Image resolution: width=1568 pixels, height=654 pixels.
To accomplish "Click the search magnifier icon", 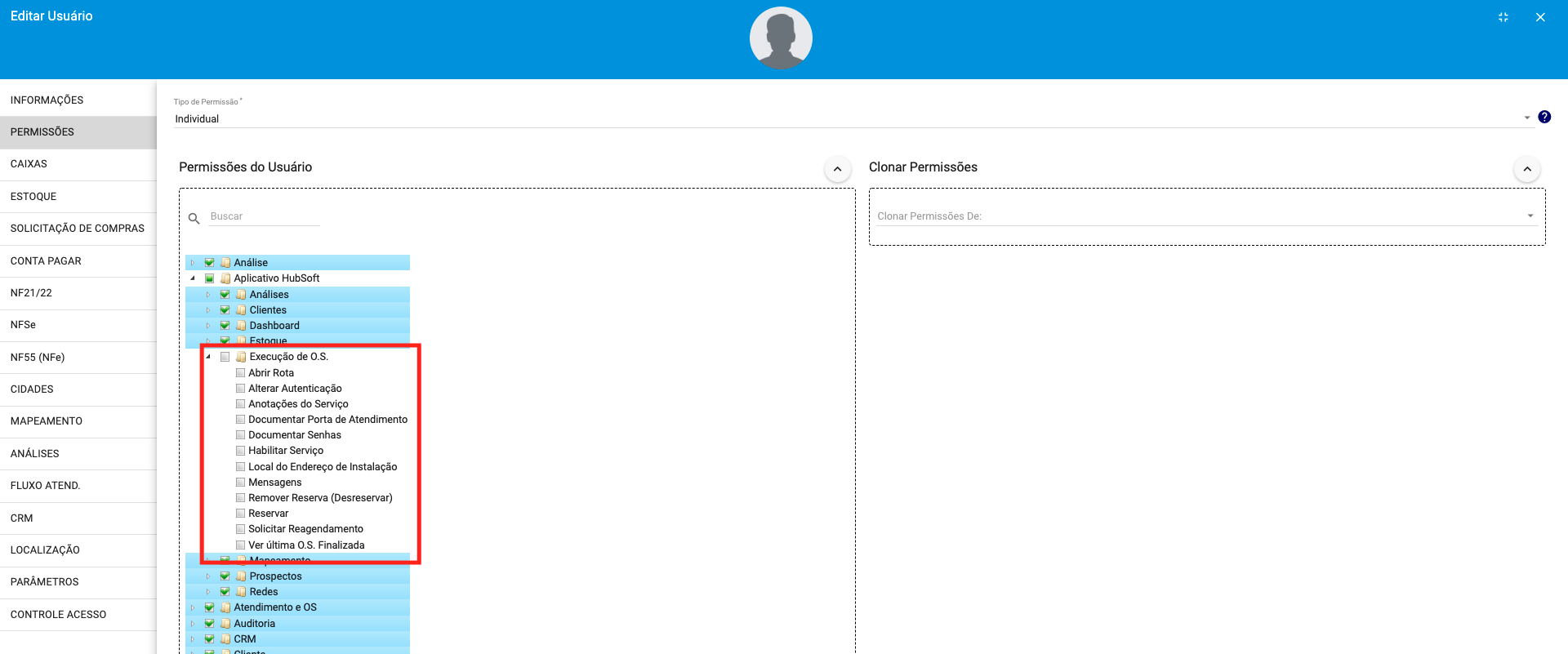I will point(194,218).
